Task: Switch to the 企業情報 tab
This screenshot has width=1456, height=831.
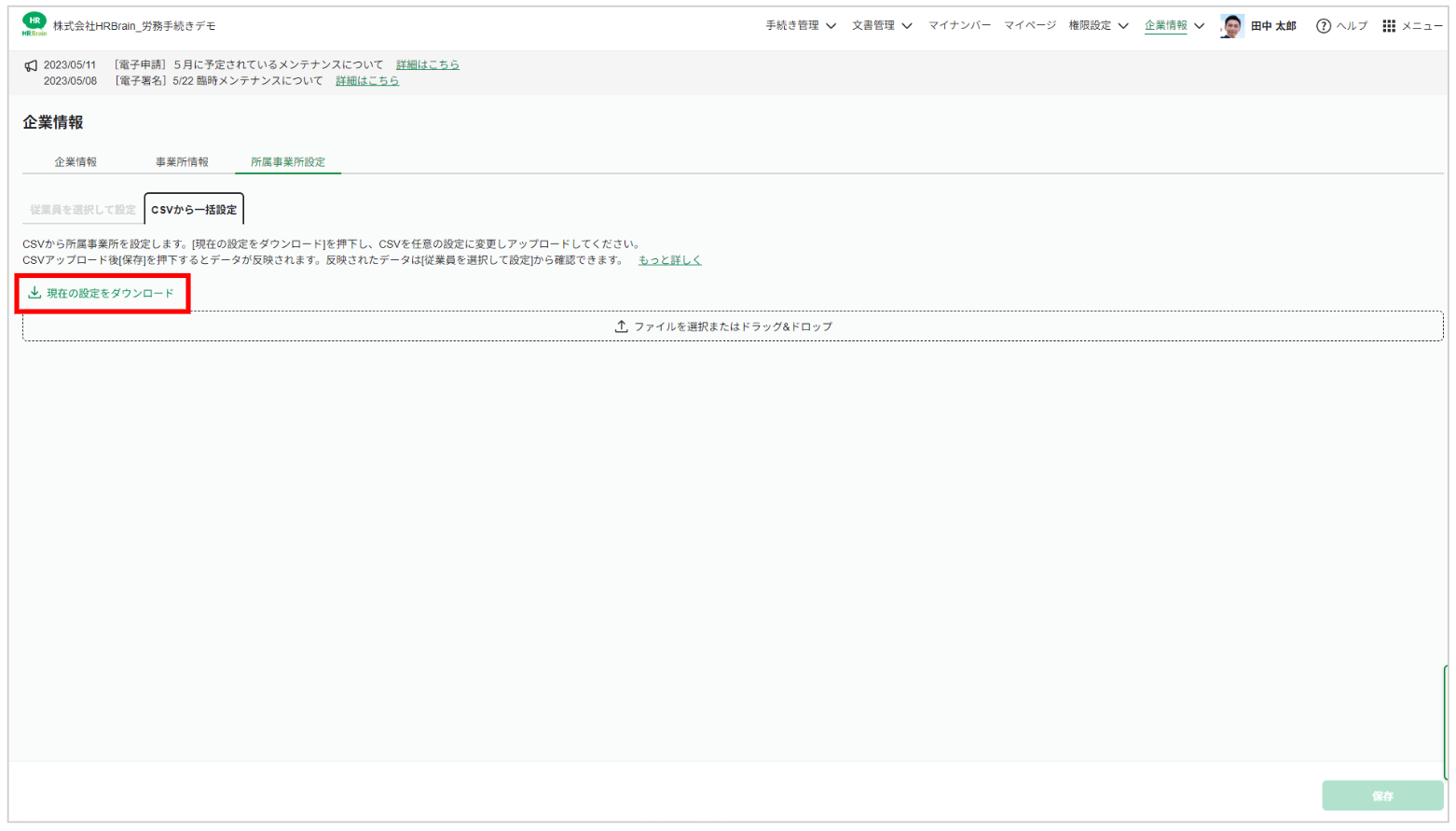Action: [x=76, y=162]
